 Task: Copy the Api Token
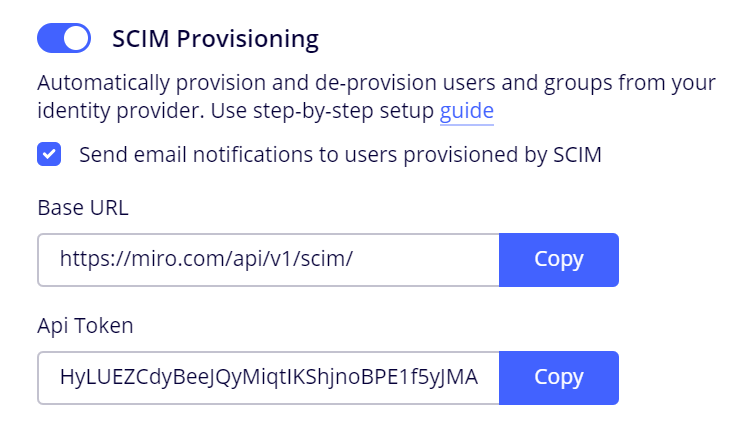point(558,377)
